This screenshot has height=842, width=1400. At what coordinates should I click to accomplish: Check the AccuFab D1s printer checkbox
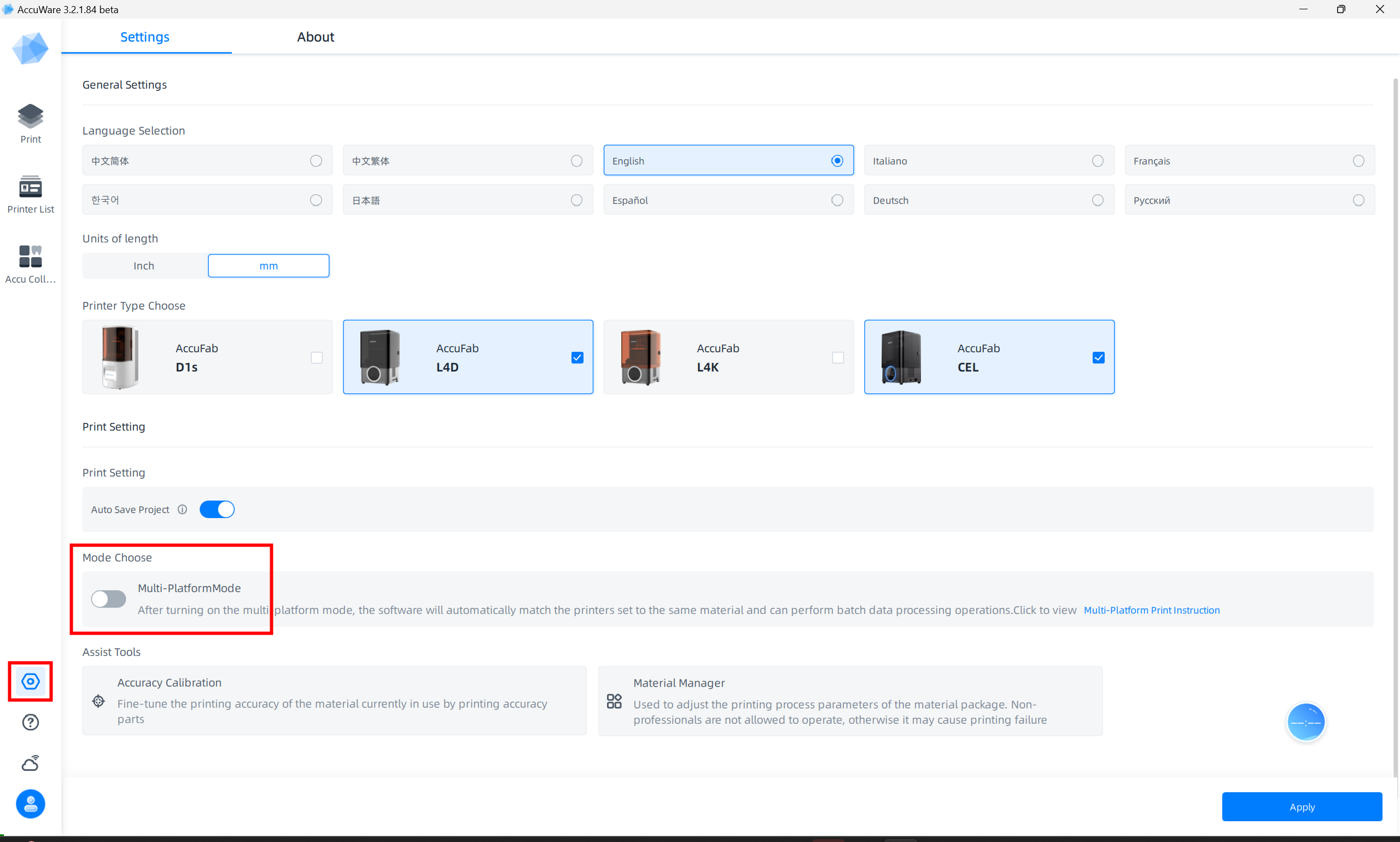(317, 357)
